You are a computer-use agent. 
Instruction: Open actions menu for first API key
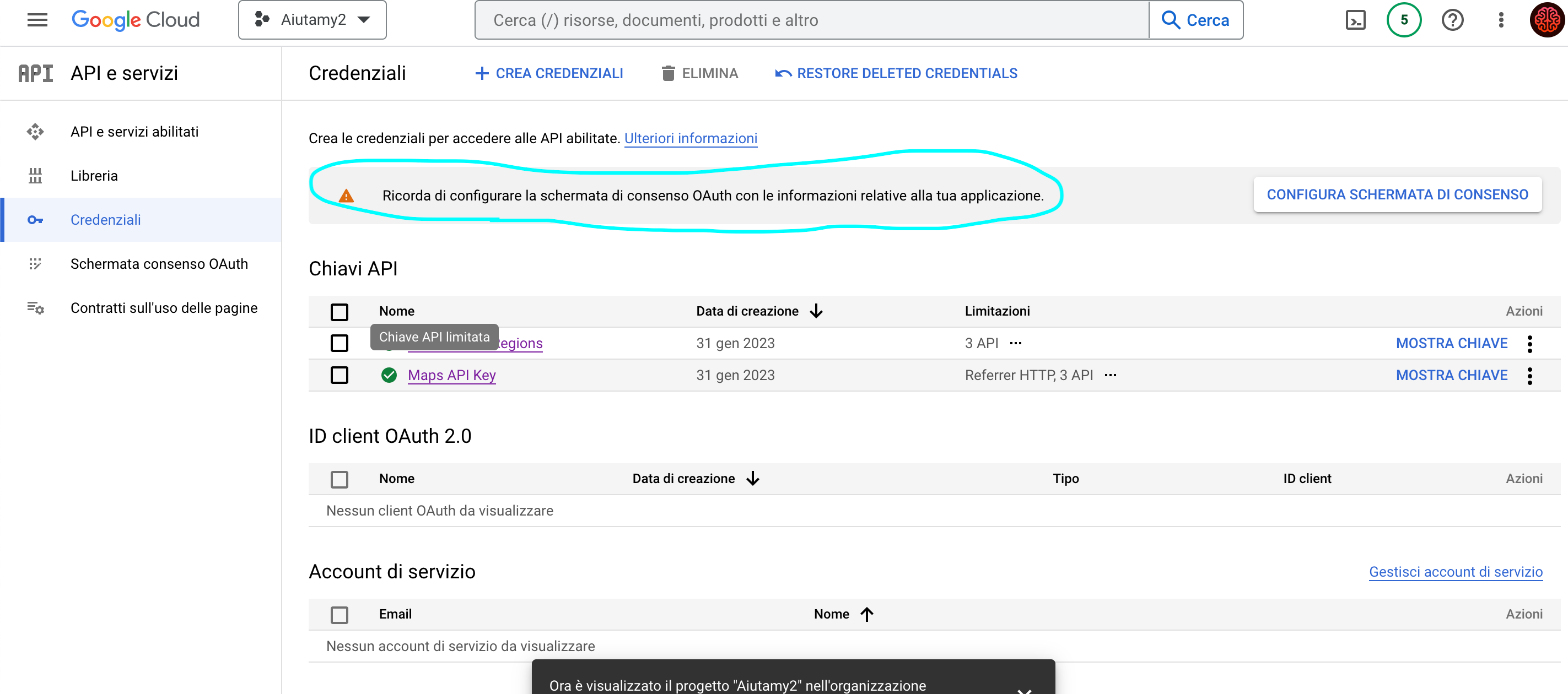coord(1529,344)
